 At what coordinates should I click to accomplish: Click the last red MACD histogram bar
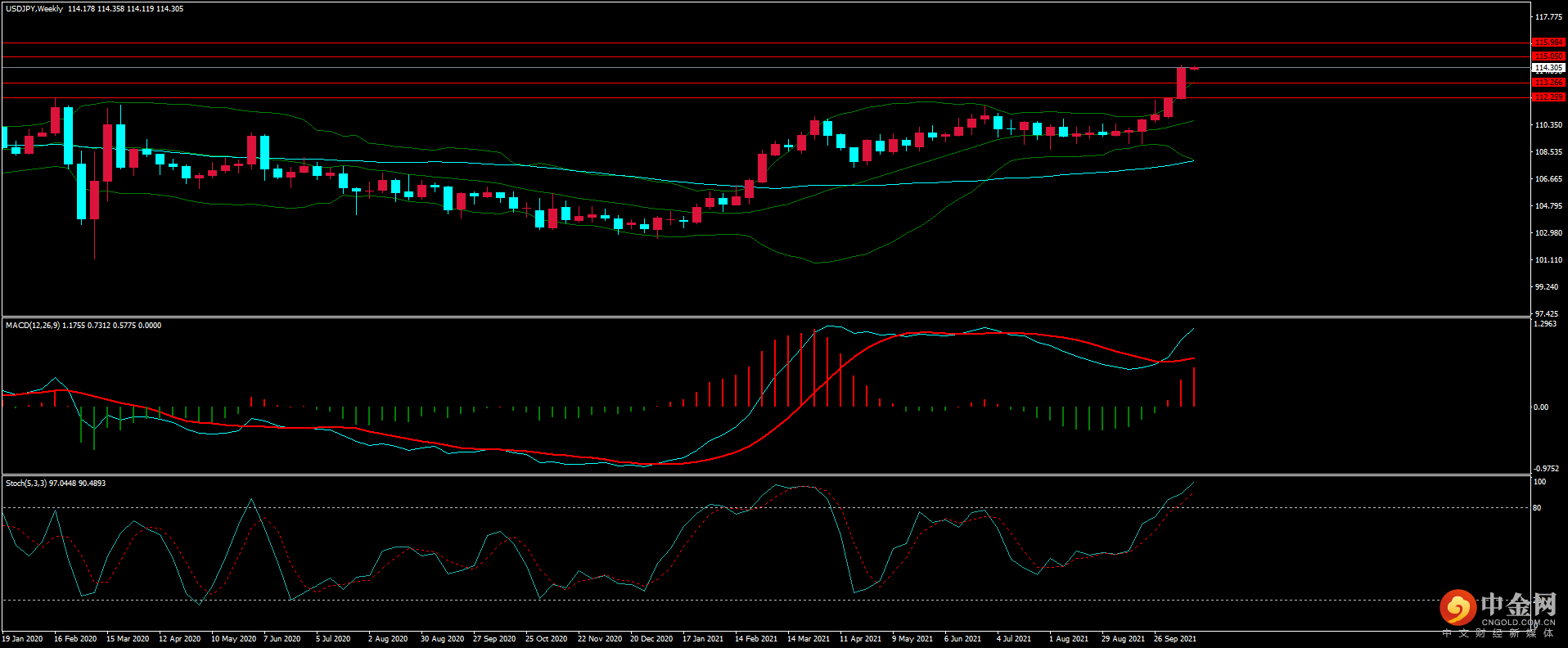pos(1194,387)
